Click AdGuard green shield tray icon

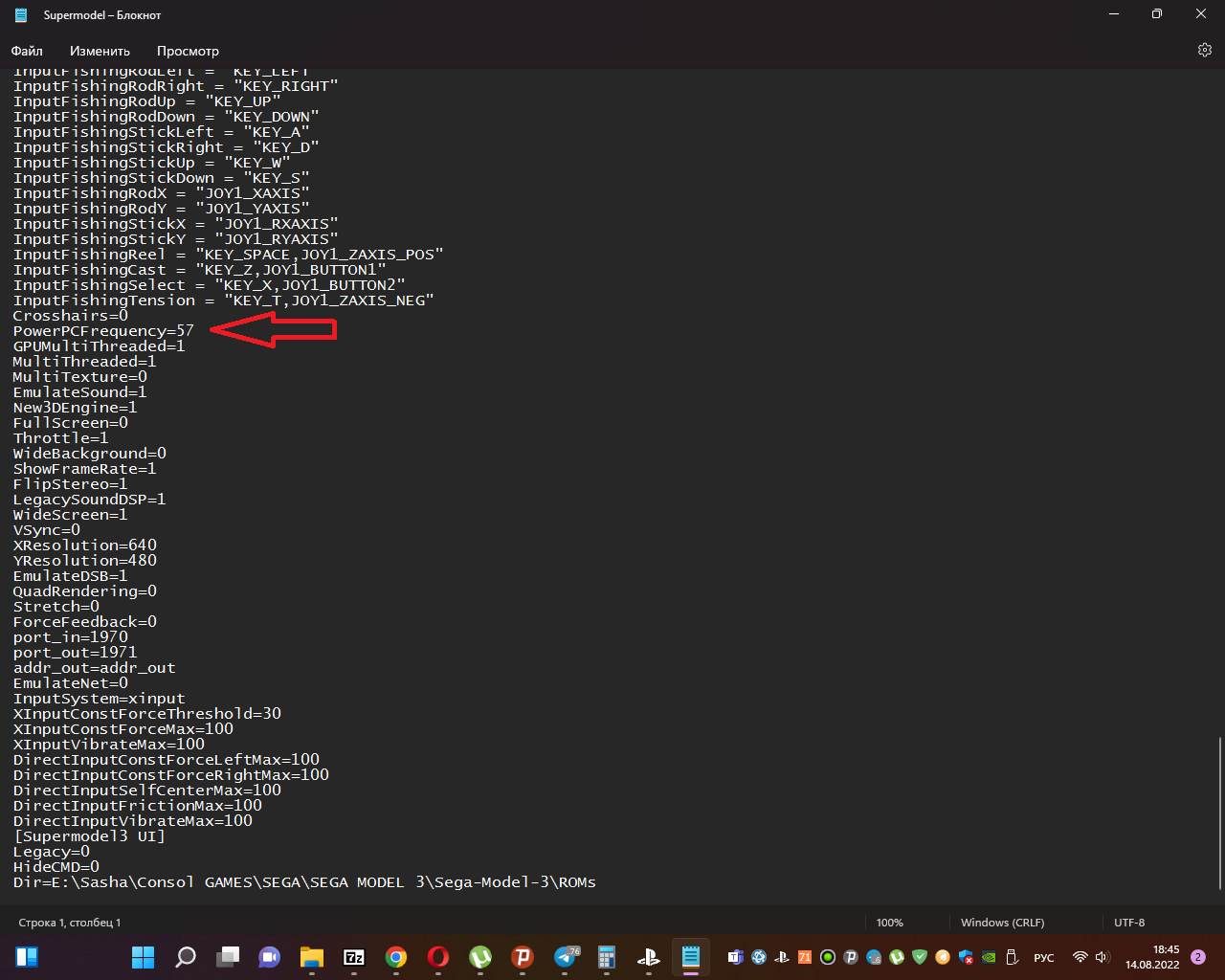click(920, 957)
